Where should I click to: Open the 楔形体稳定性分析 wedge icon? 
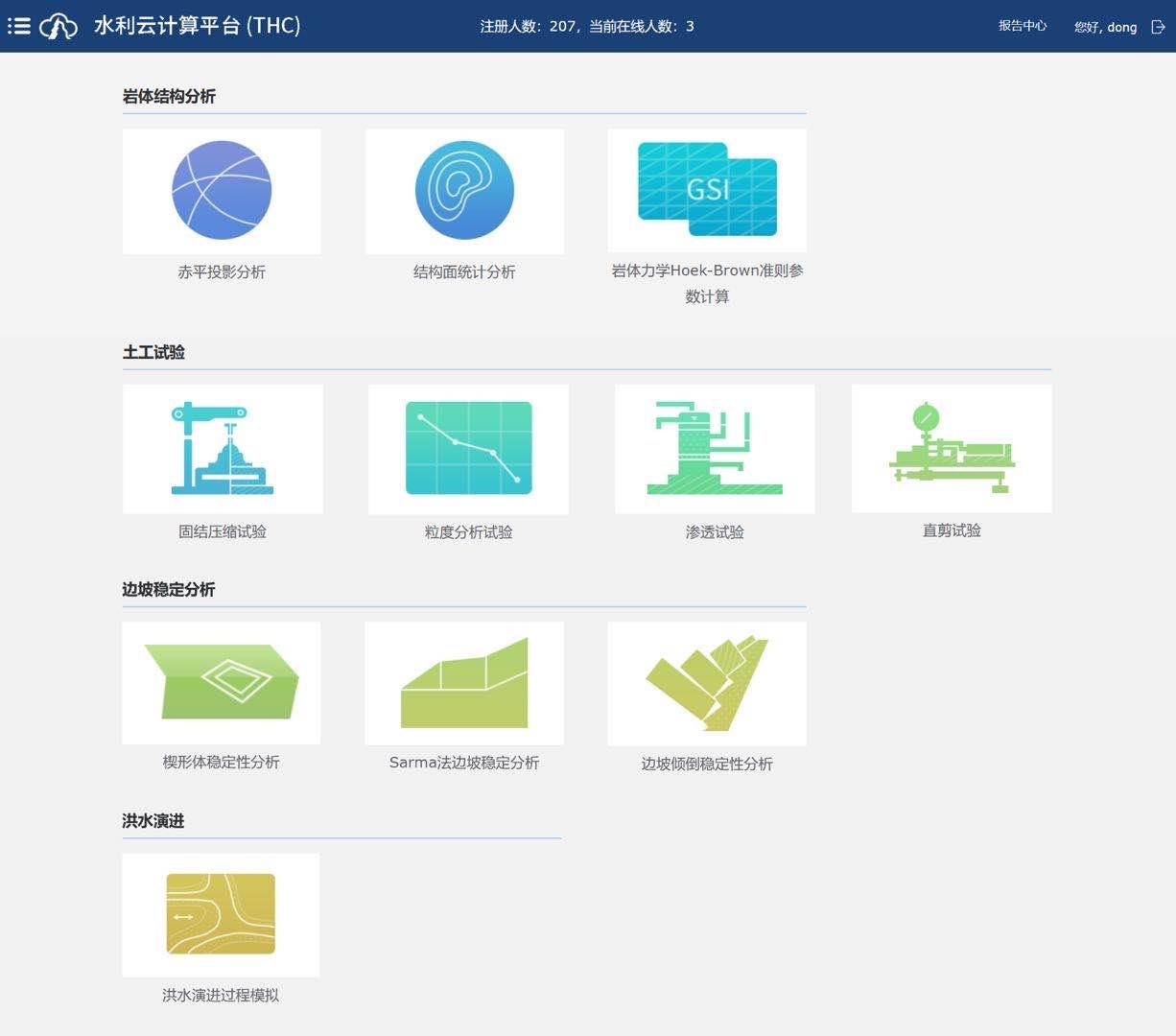coord(222,683)
